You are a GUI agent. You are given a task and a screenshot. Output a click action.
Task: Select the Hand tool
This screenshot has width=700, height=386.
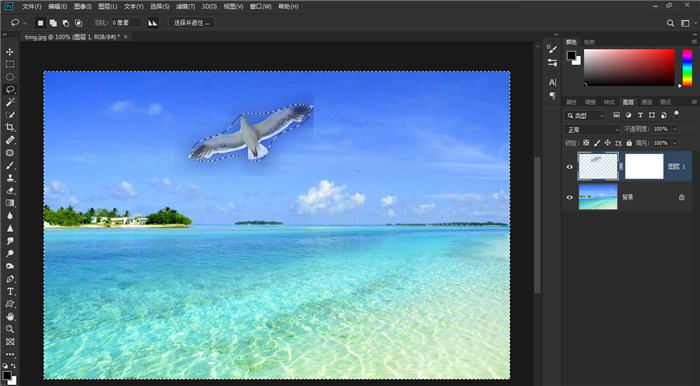(10, 317)
